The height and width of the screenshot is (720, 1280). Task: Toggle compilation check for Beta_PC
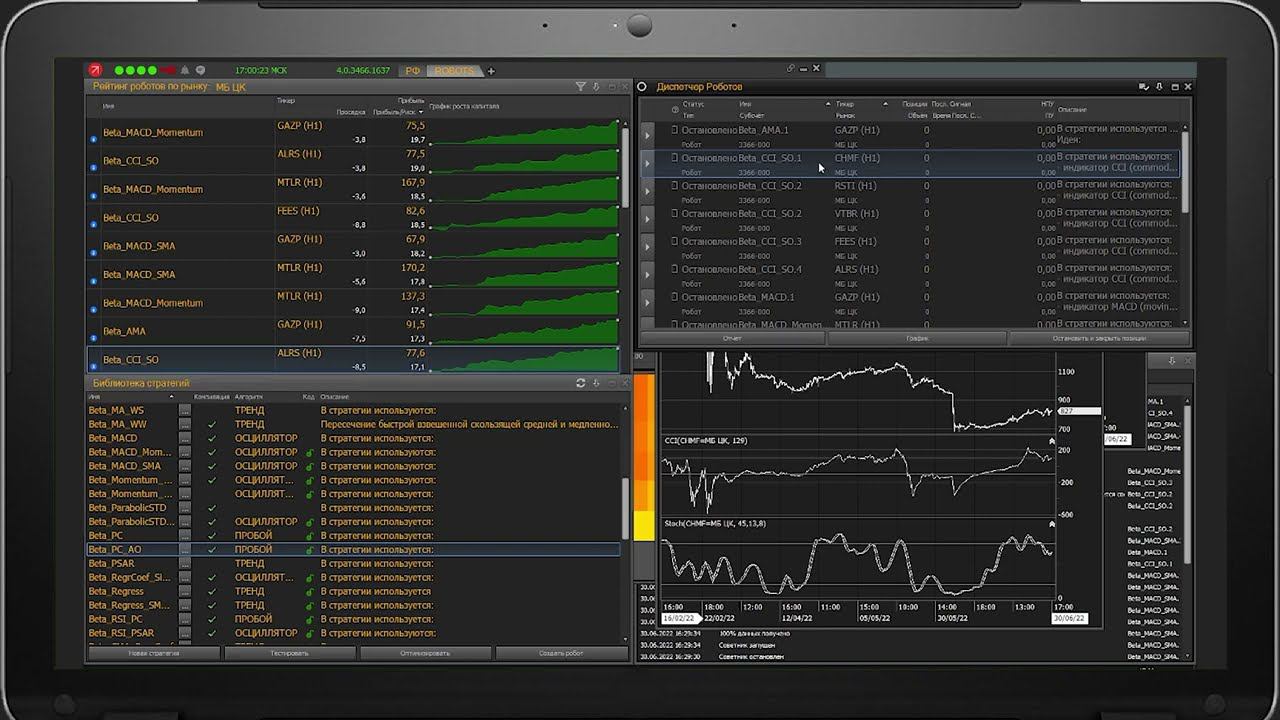(212, 536)
